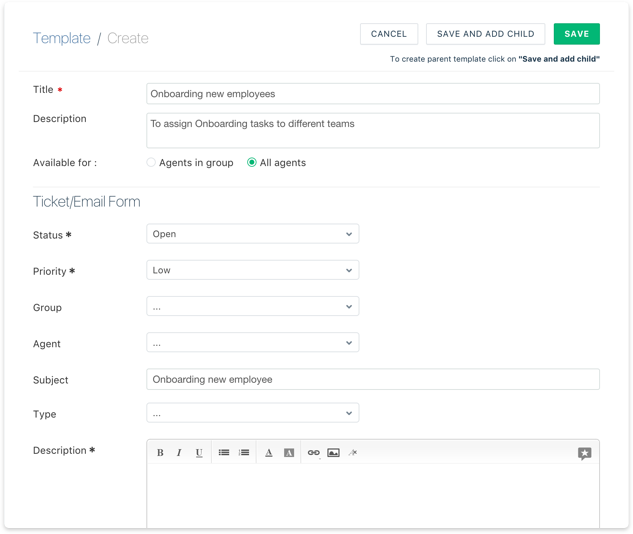The height and width of the screenshot is (534, 633).
Task: Click the Subject input field
Action: pos(373,379)
